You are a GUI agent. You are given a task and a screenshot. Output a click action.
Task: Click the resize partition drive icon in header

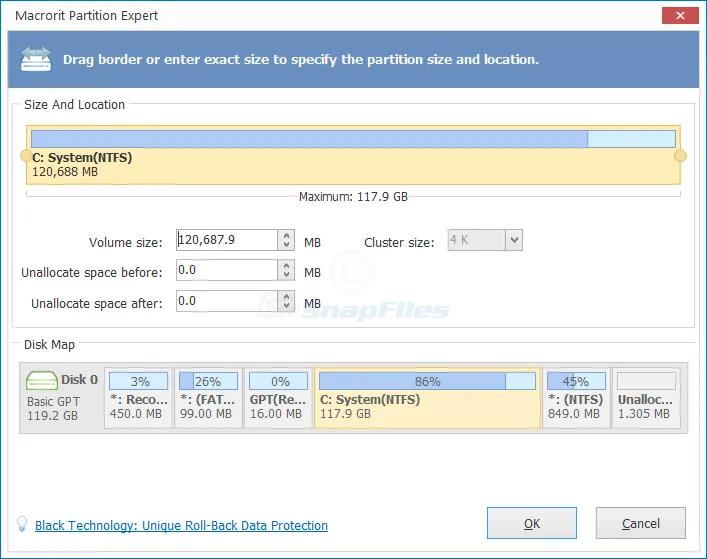pos(36,60)
